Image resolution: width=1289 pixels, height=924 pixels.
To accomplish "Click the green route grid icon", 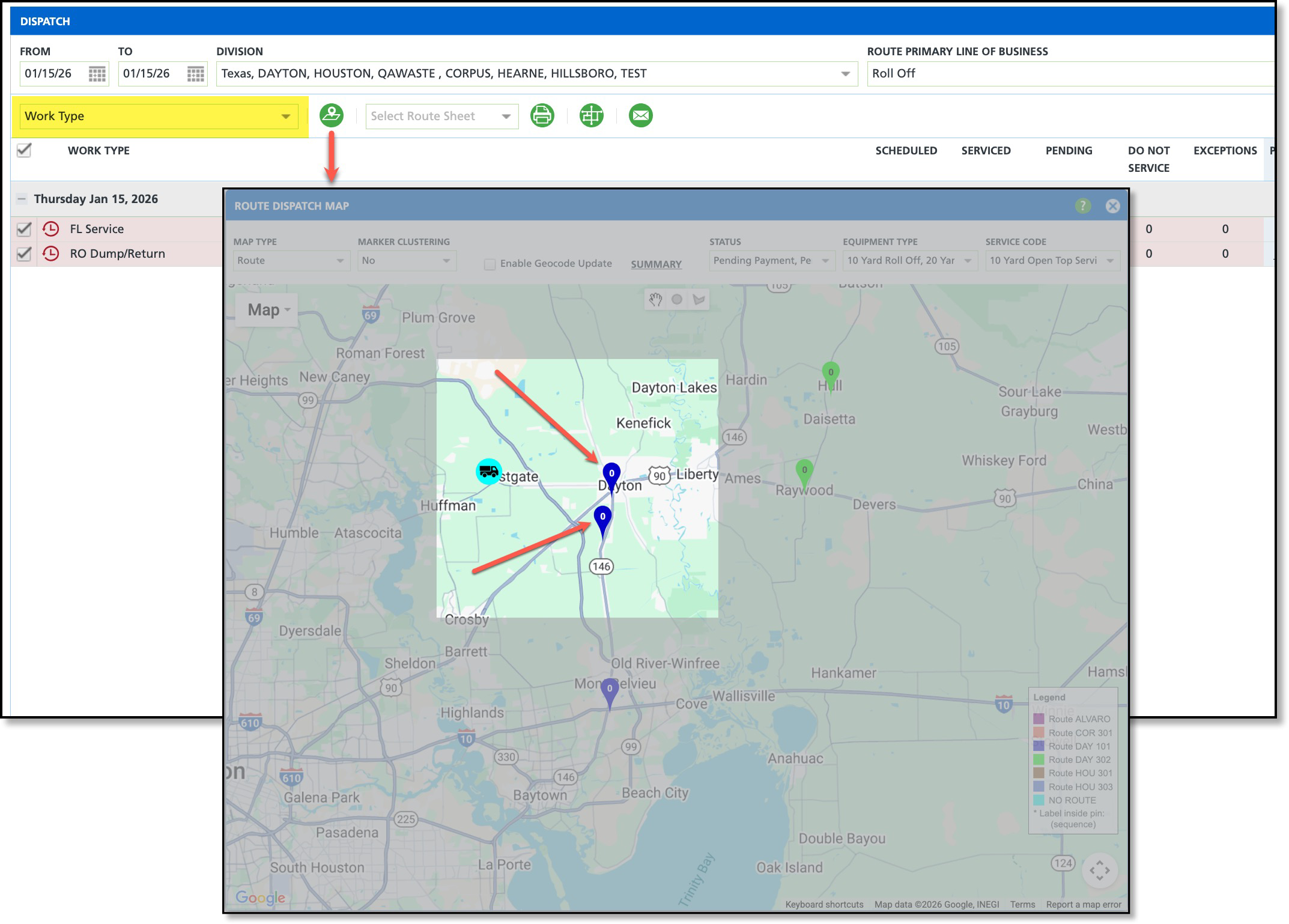I will click(591, 115).
